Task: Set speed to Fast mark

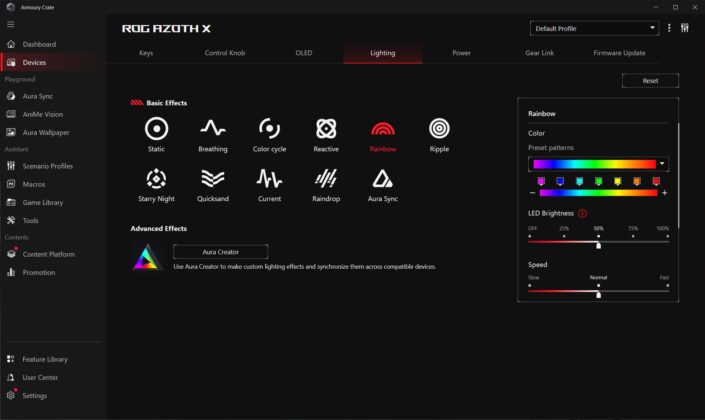Action: click(667, 286)
